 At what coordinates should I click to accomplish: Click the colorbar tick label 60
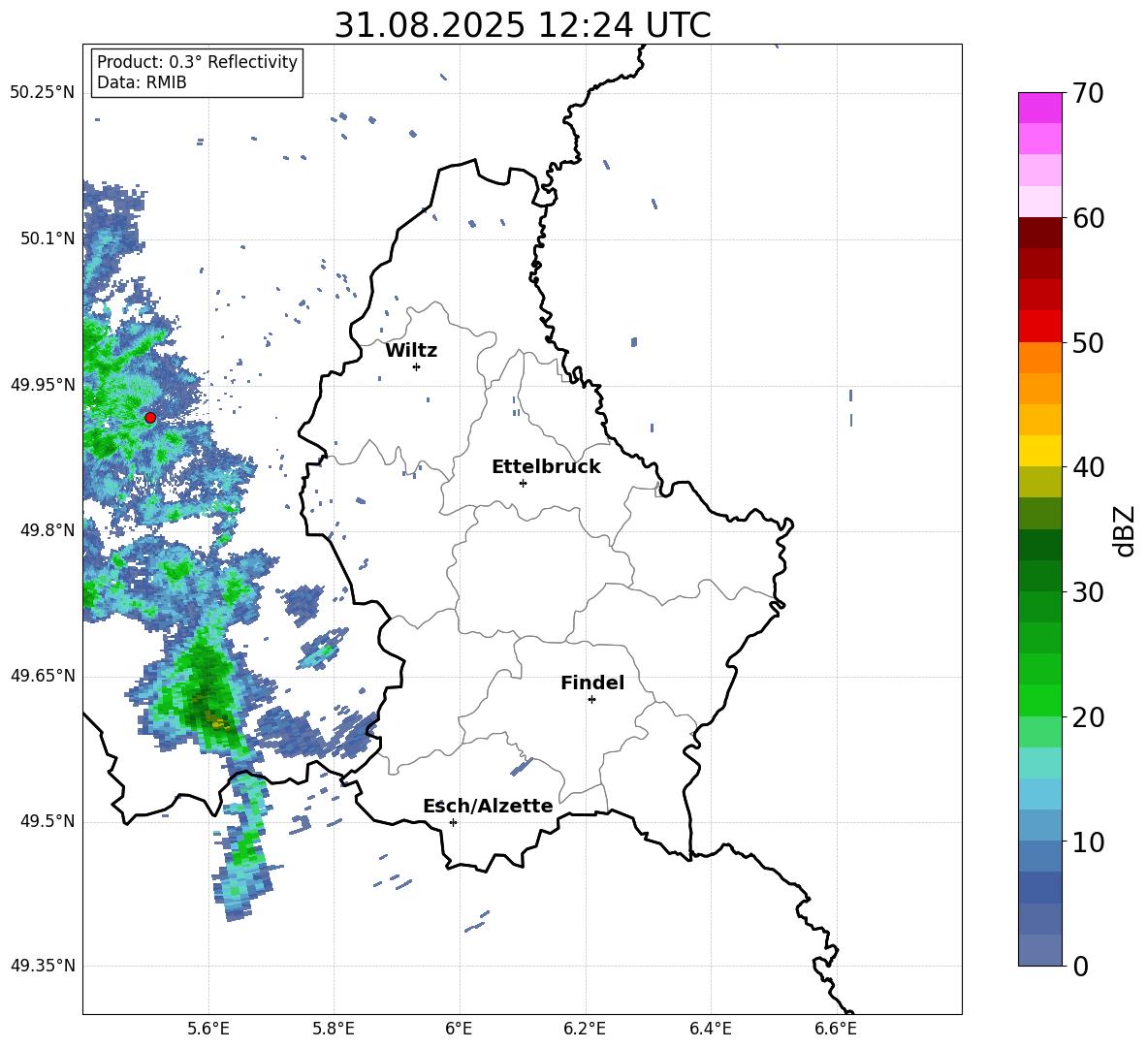click(1088, 217)
